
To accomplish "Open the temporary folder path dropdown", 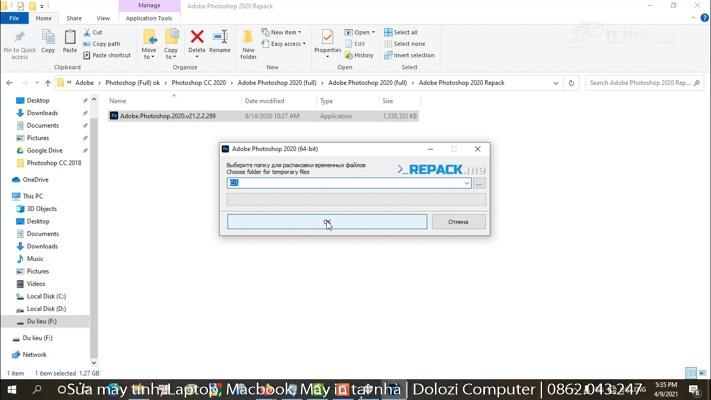I will point(466,183).
